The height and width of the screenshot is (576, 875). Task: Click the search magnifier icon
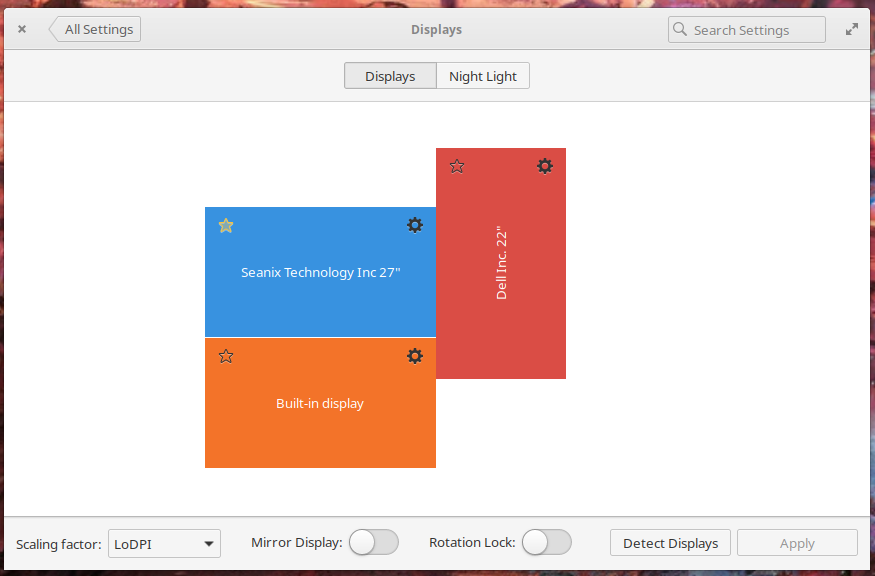(x=680, y=29)
